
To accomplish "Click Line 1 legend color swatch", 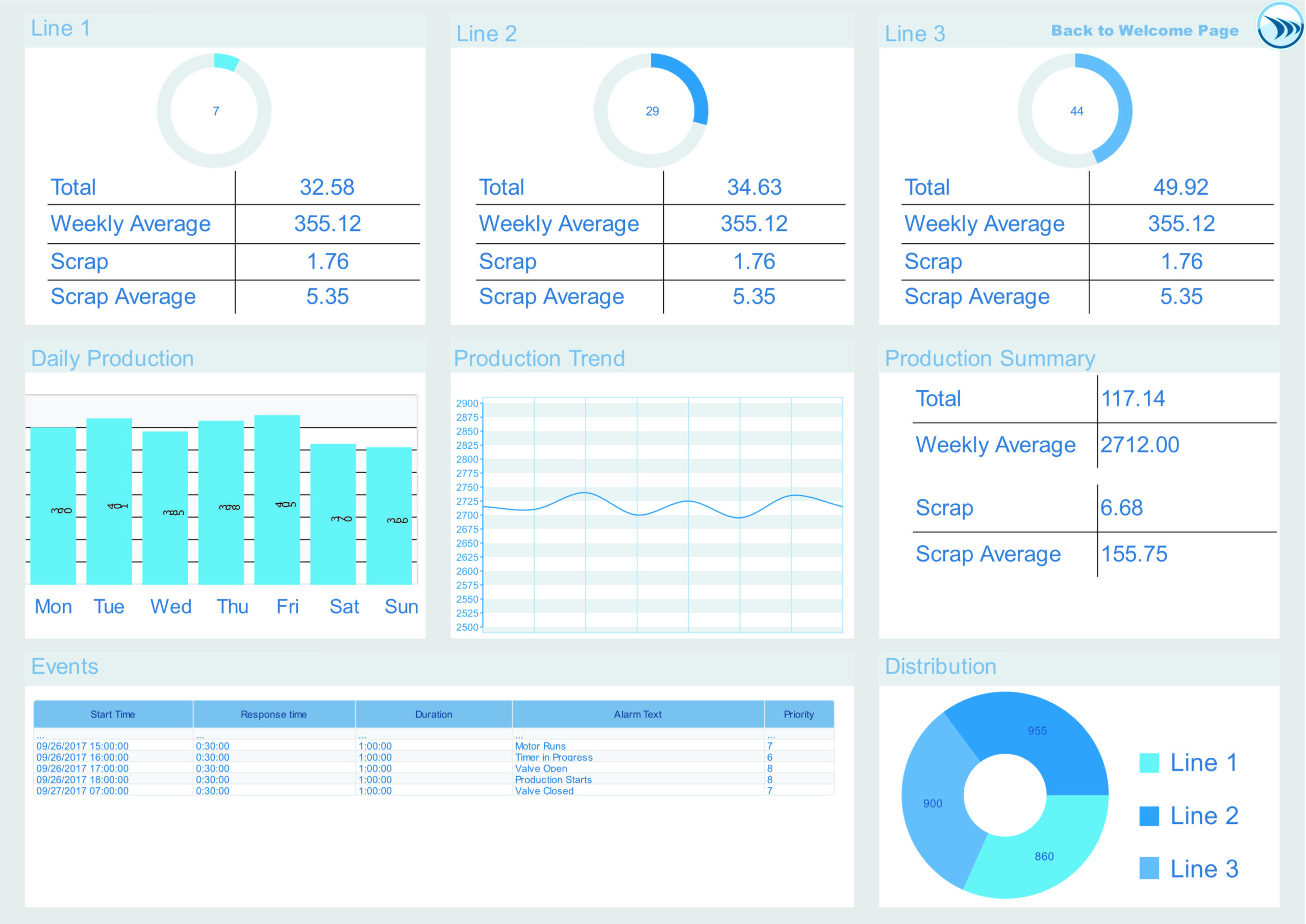I will [x=1148, y=763].
